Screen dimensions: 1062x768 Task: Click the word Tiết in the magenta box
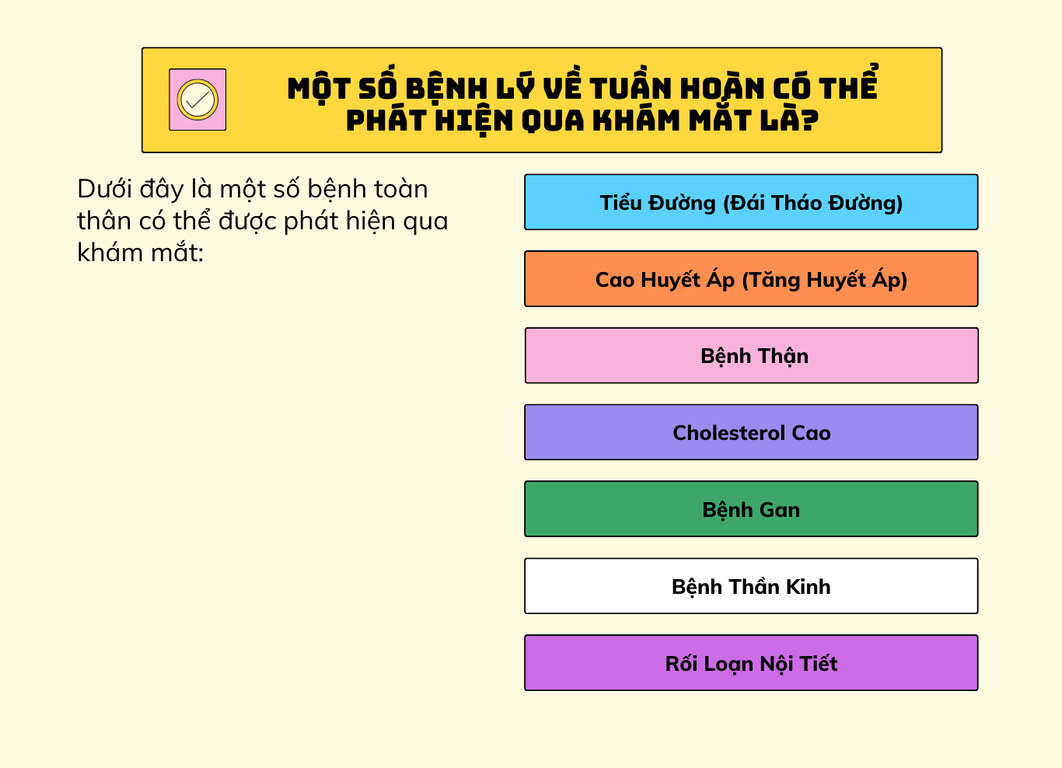point(819,663)
